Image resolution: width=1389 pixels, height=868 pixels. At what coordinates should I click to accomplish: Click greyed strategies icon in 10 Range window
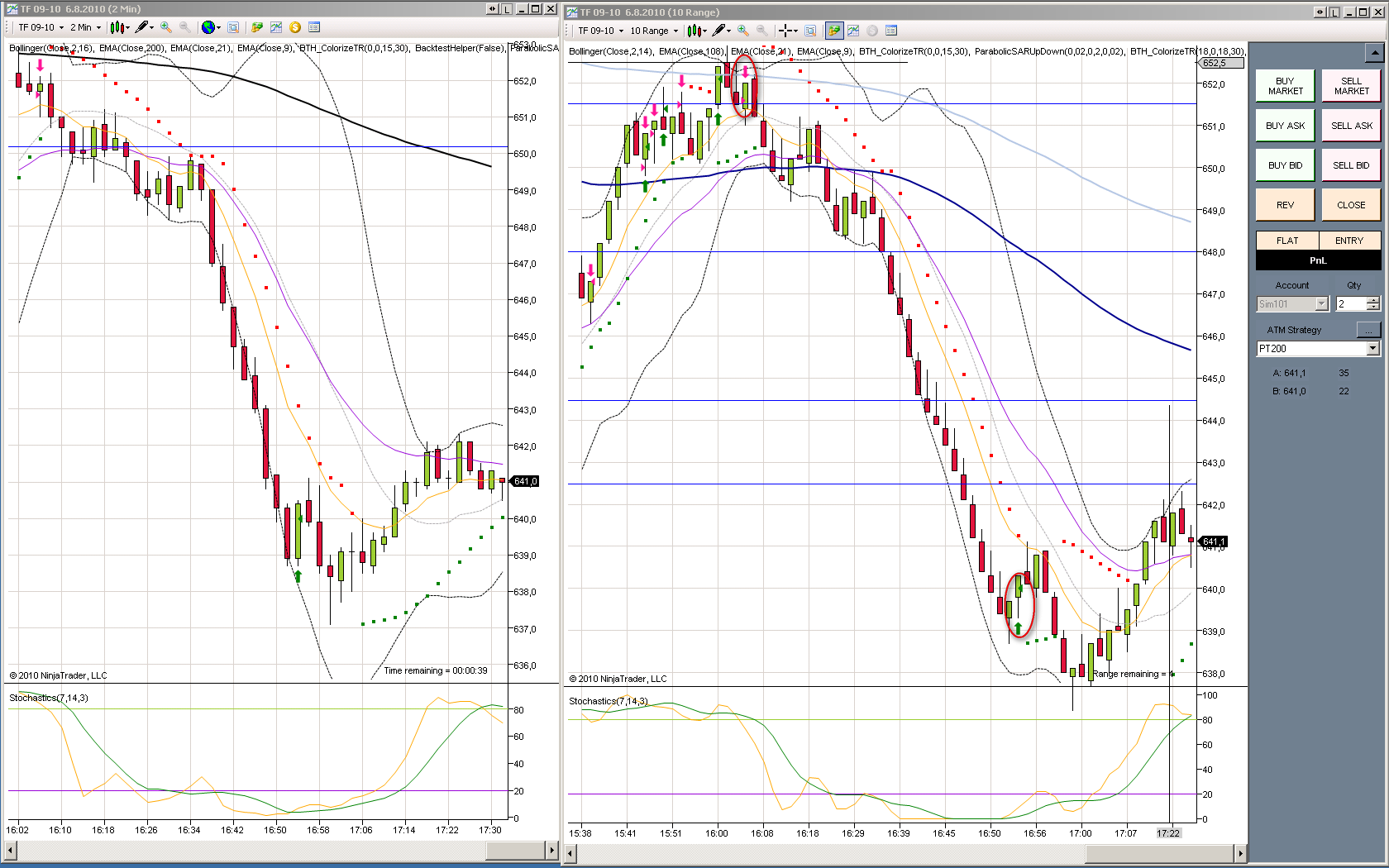tap(872, 31)
